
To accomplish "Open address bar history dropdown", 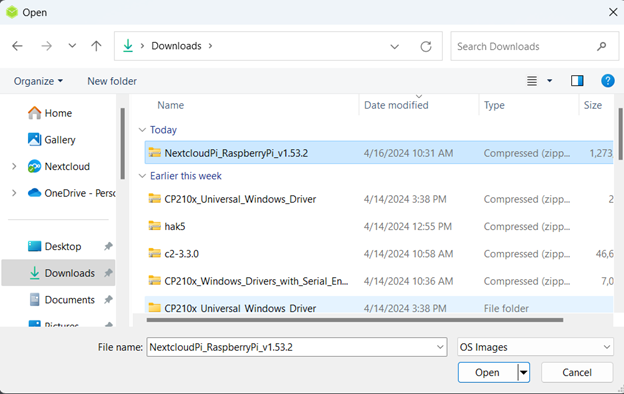I will point(394,47).
